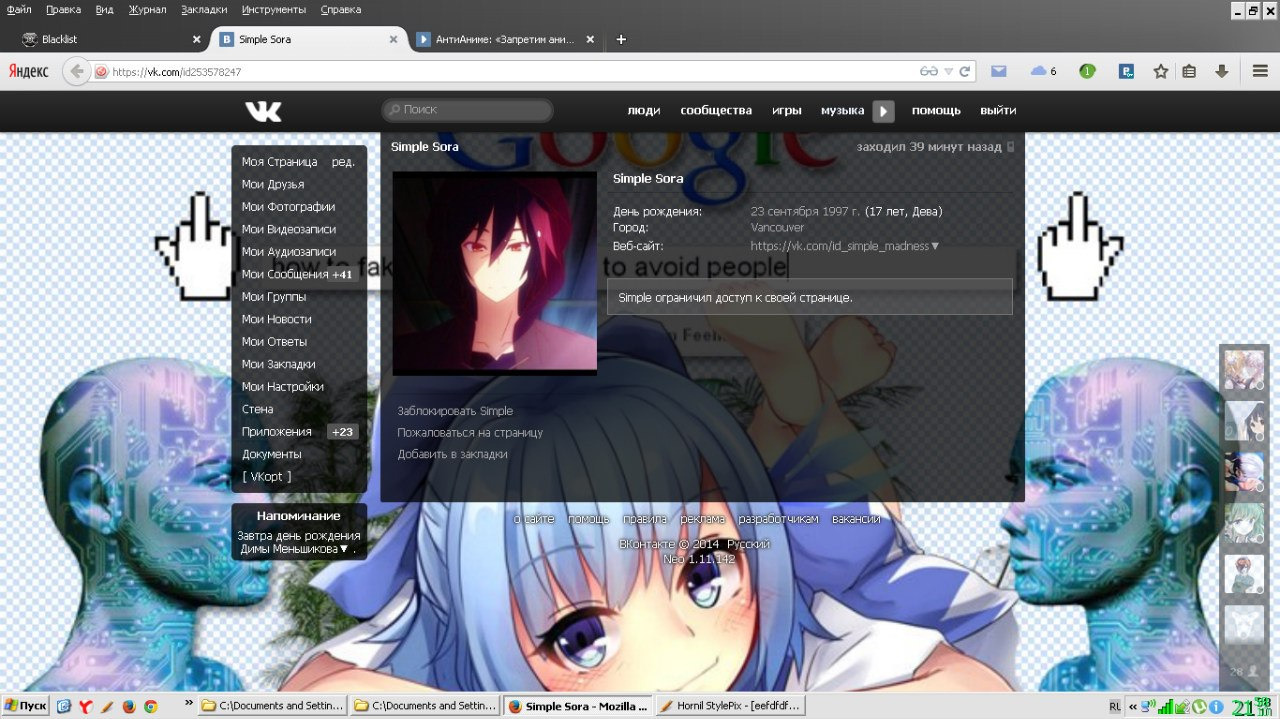
Task: Launch Chrome from quick launch bar
Action: [x=151, y=706]
